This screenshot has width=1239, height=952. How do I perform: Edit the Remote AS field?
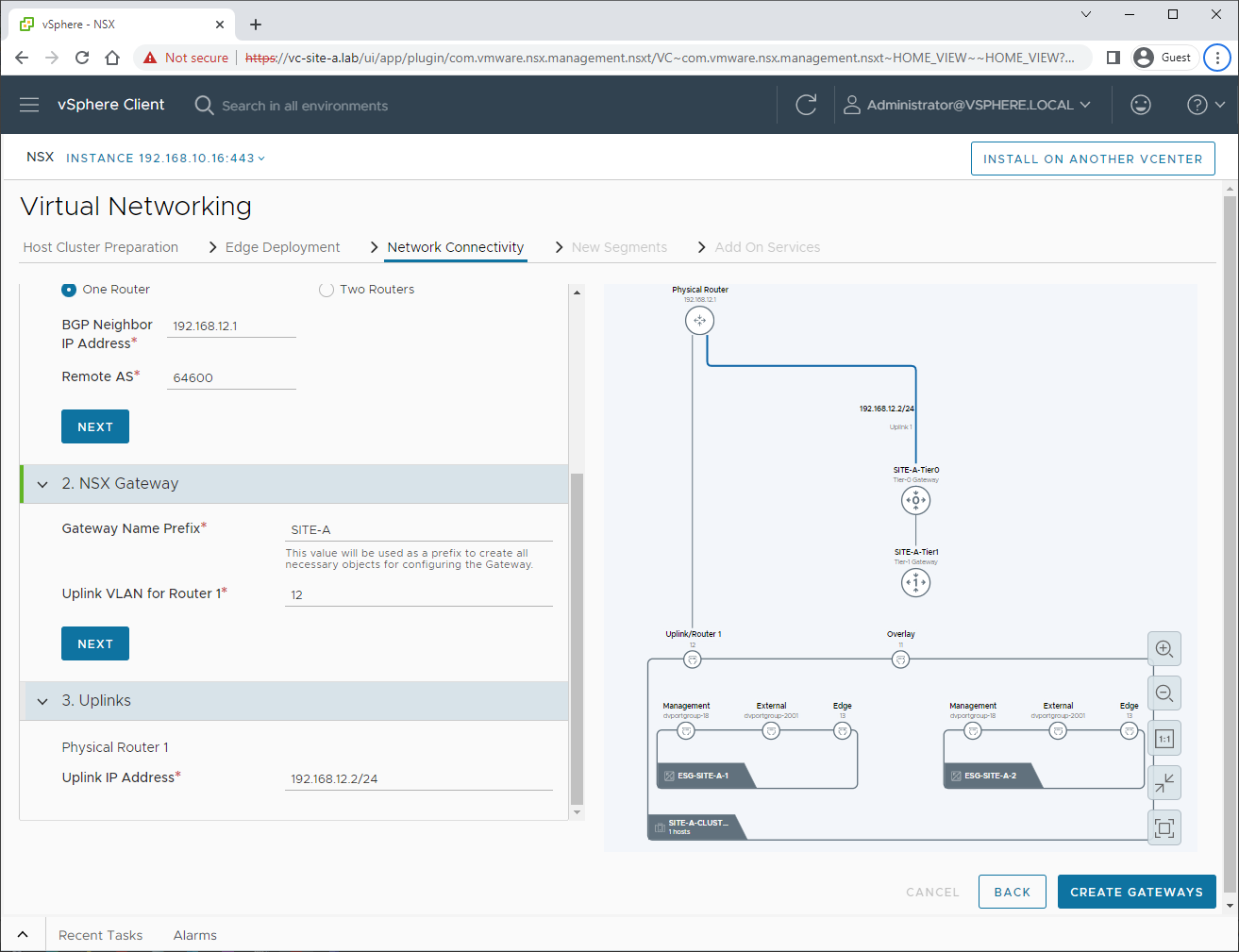point(231,377)
